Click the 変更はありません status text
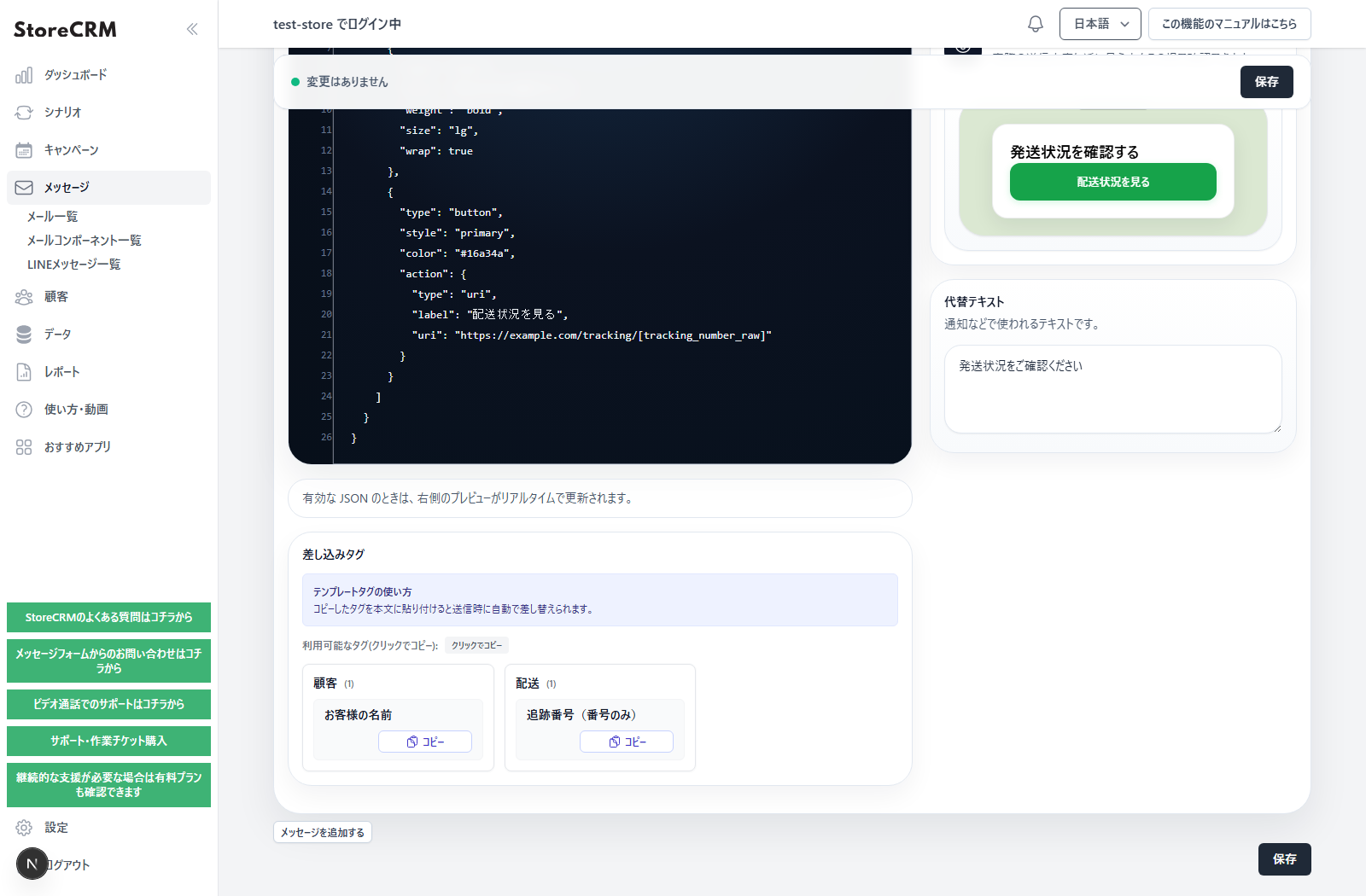Screen dimensions: 1366x896 coord(347,82)
